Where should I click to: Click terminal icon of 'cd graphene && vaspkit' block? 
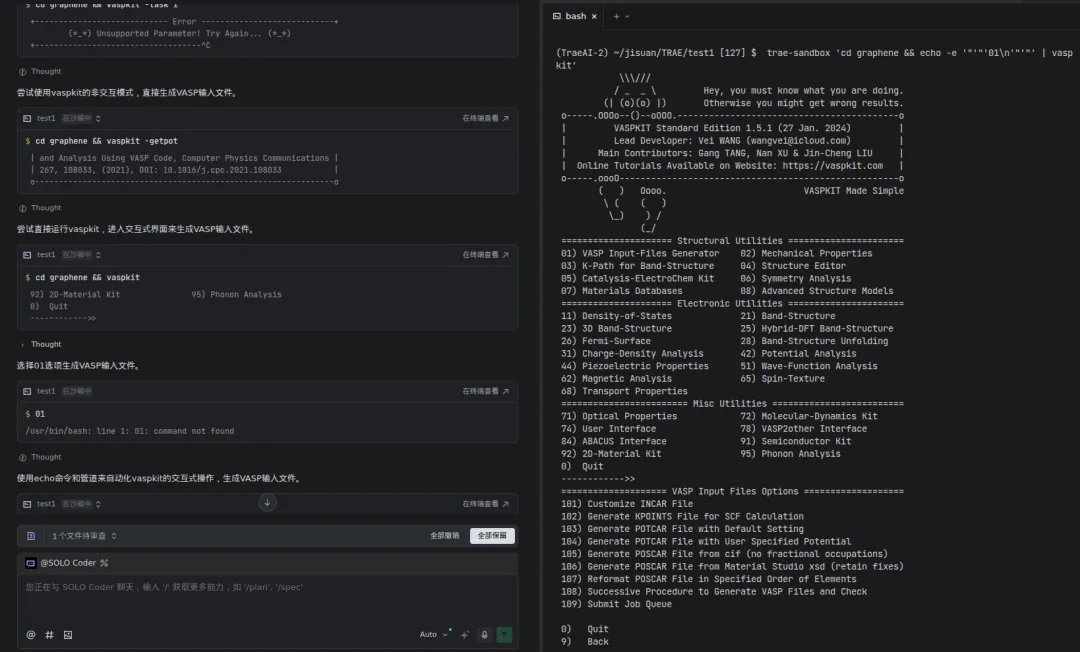pos(27,255)
